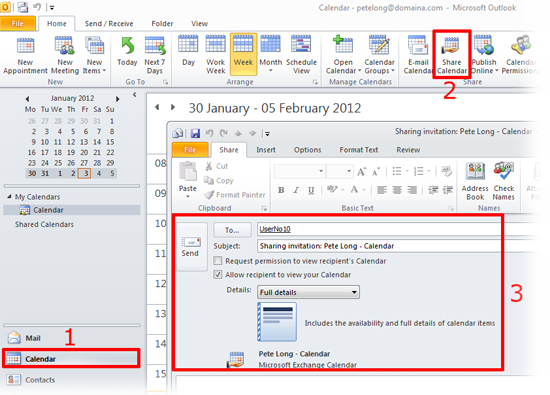Click Share Calendar in the ribbon
The height and width of the screenshot is (395, 550).
click(452, 55)
